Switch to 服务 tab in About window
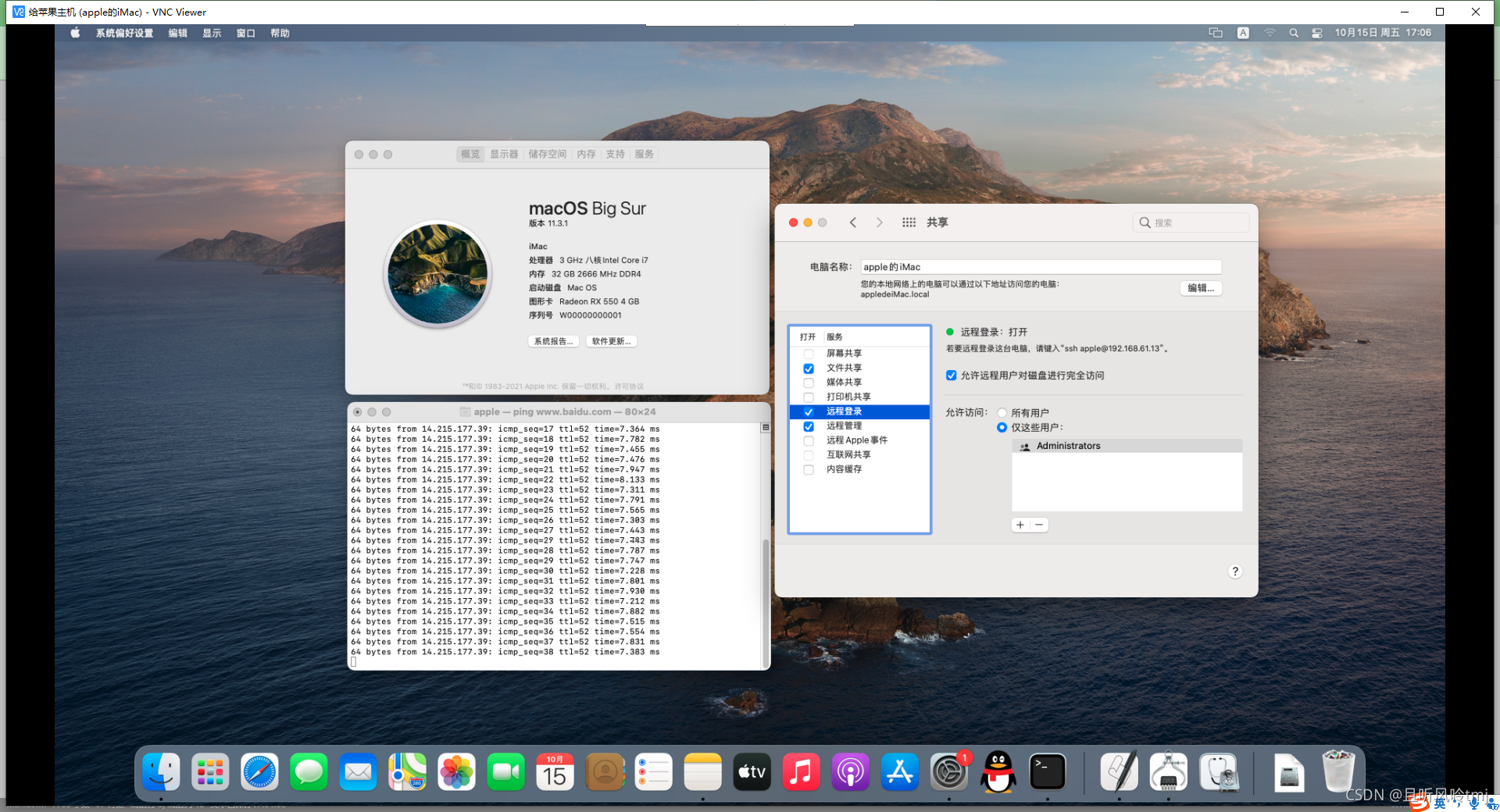 644,155
